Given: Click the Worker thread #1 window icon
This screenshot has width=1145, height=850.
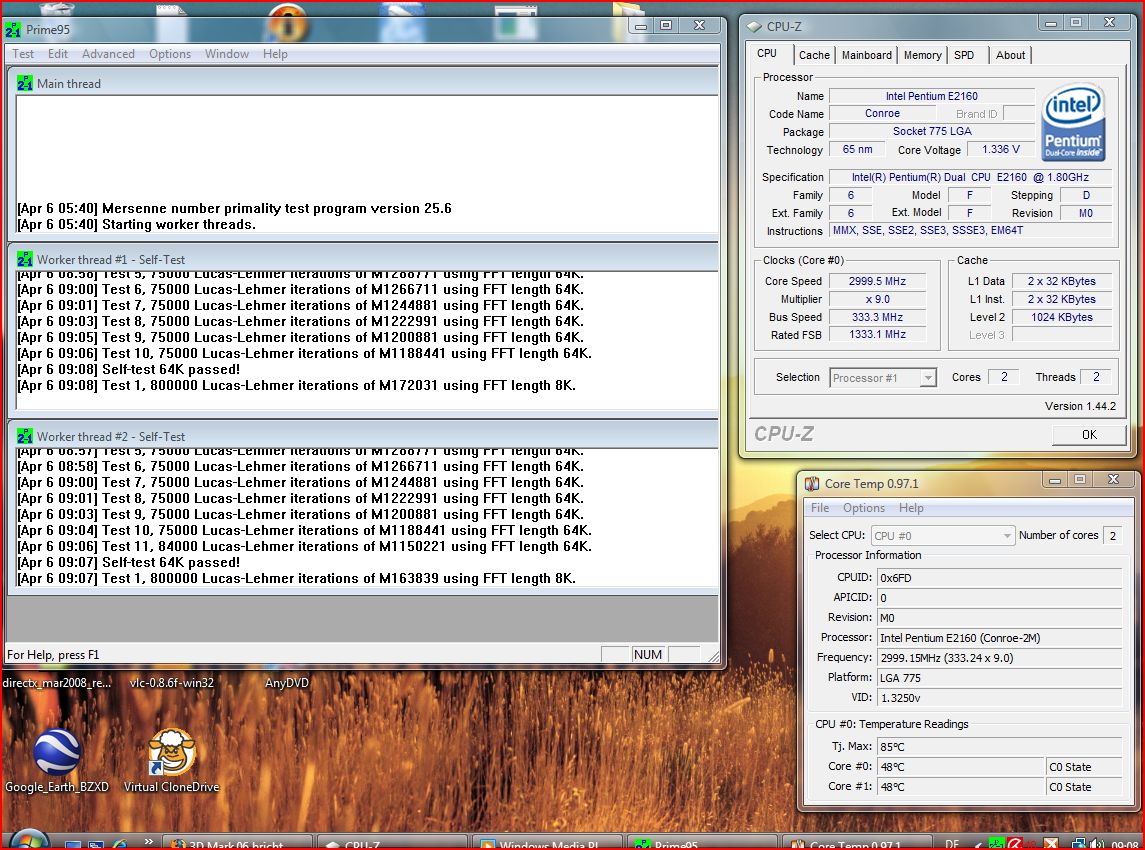Looking at the screenshot, I should (x=25, y=259).
